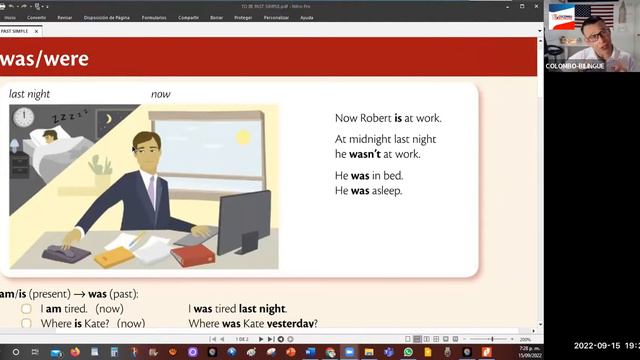Click the COLOMBO-BILINGUE webcam thumbnail
Viewport: 640px width, 360px height.
pos(592,36)
